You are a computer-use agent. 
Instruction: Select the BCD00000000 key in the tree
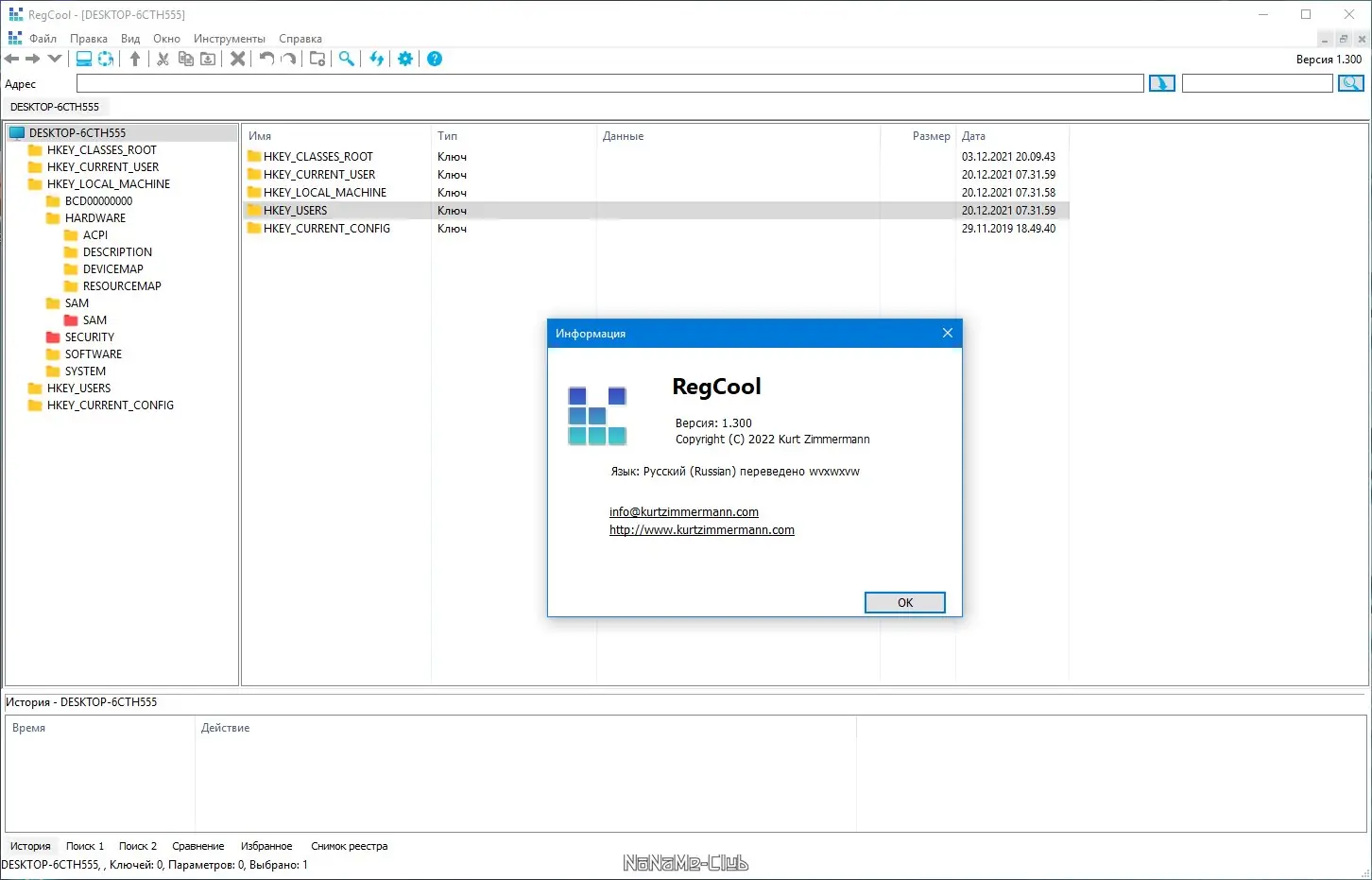click(x=98, y=201)
